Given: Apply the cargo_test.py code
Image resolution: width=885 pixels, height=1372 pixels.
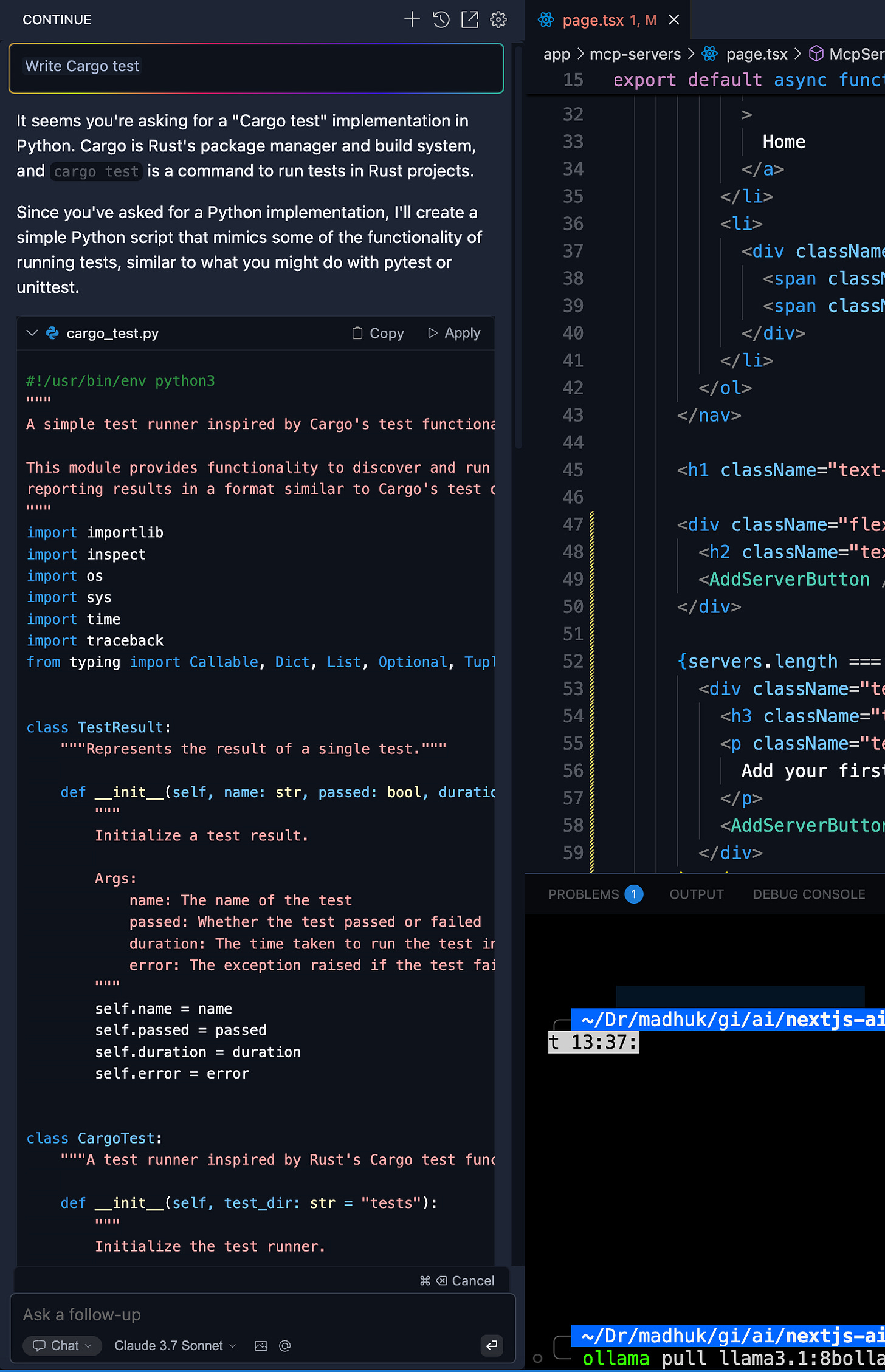Looking at the screenshot, I should pos(454,333).
